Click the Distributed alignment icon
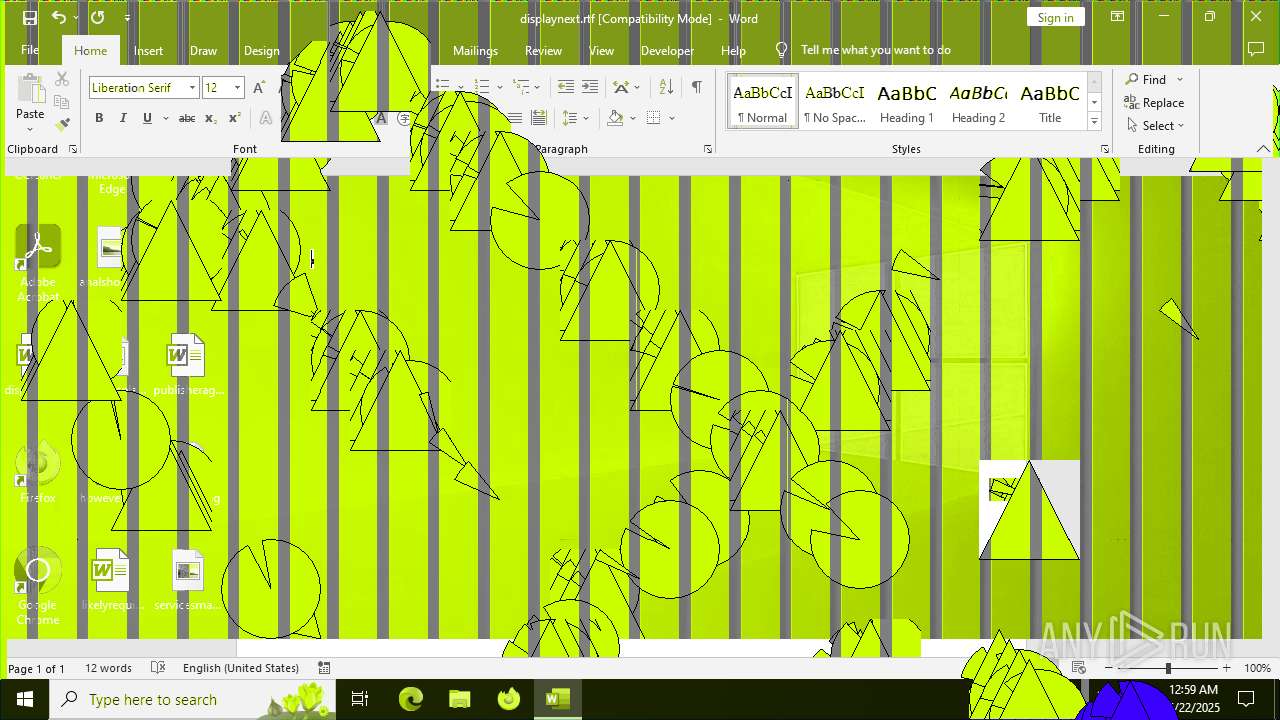The image size is (1280, 720). (538, 118)
